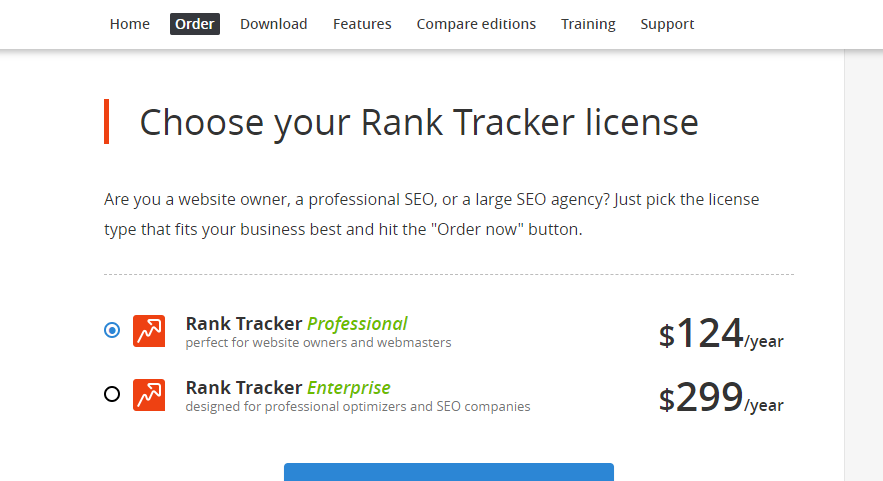Click the Enterprise description about SEO companies
Image resolution: width=883 pixels, height=481 pixels.
(358, 407)
